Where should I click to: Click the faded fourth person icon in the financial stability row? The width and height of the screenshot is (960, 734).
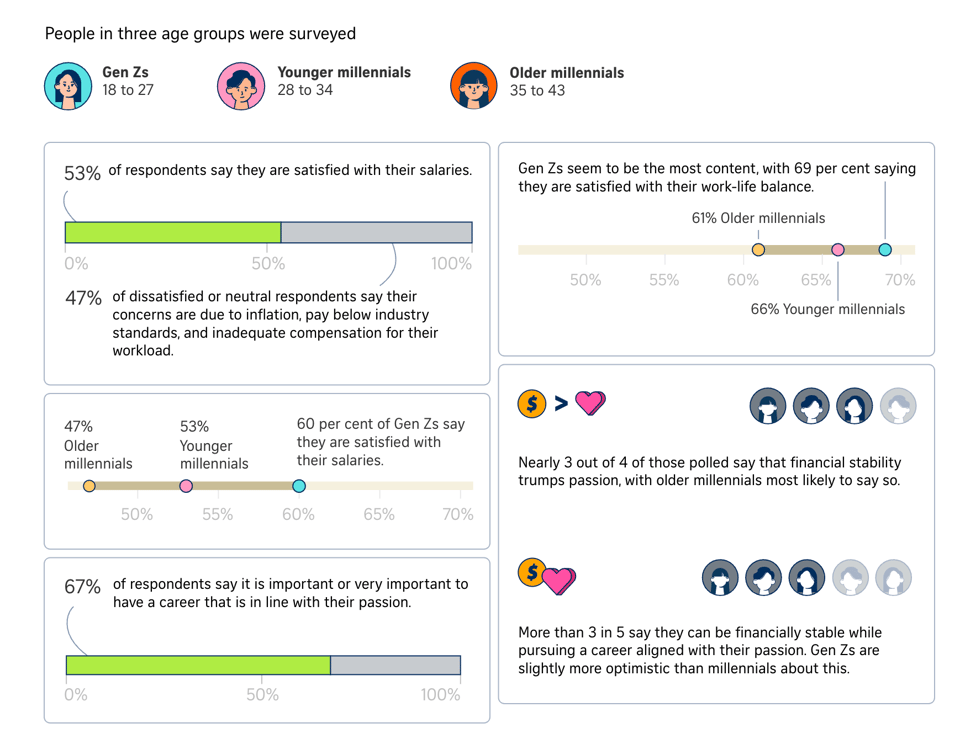(x=898, y=407)
